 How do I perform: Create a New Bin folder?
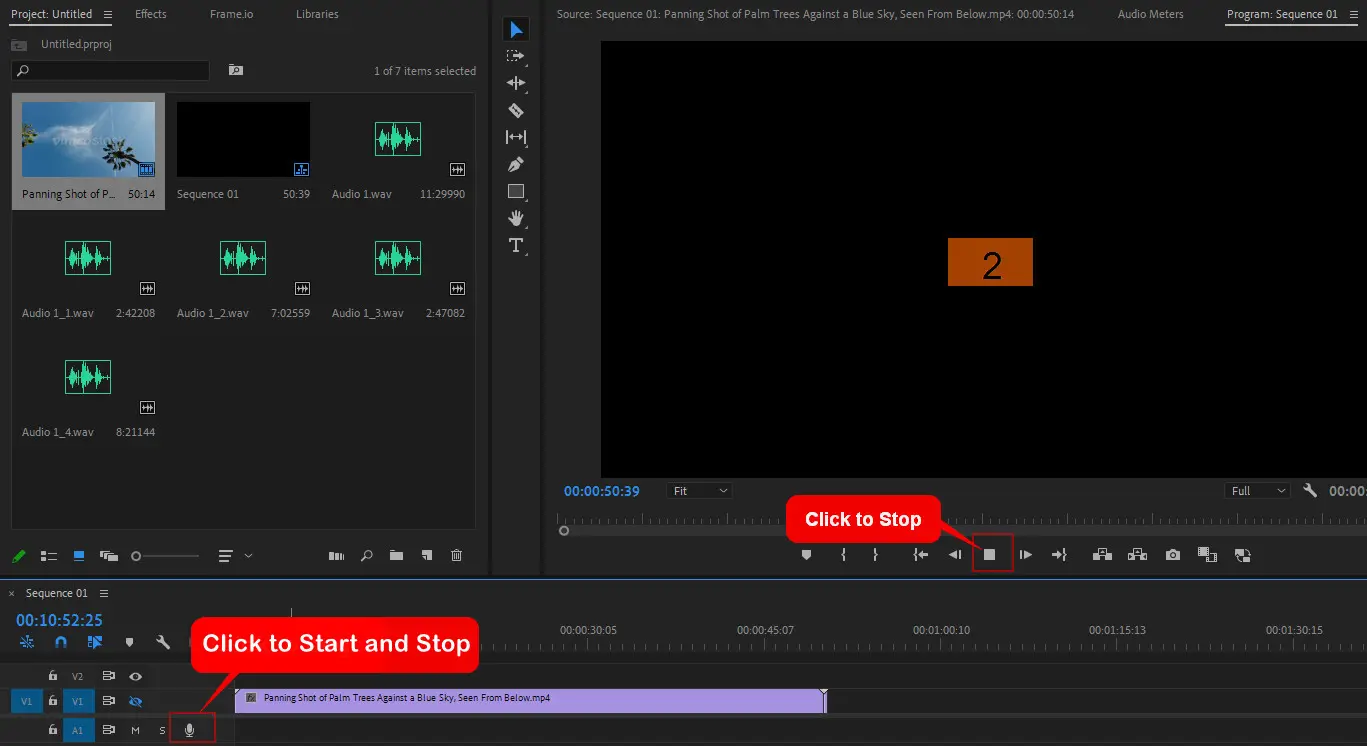point(396,555)
